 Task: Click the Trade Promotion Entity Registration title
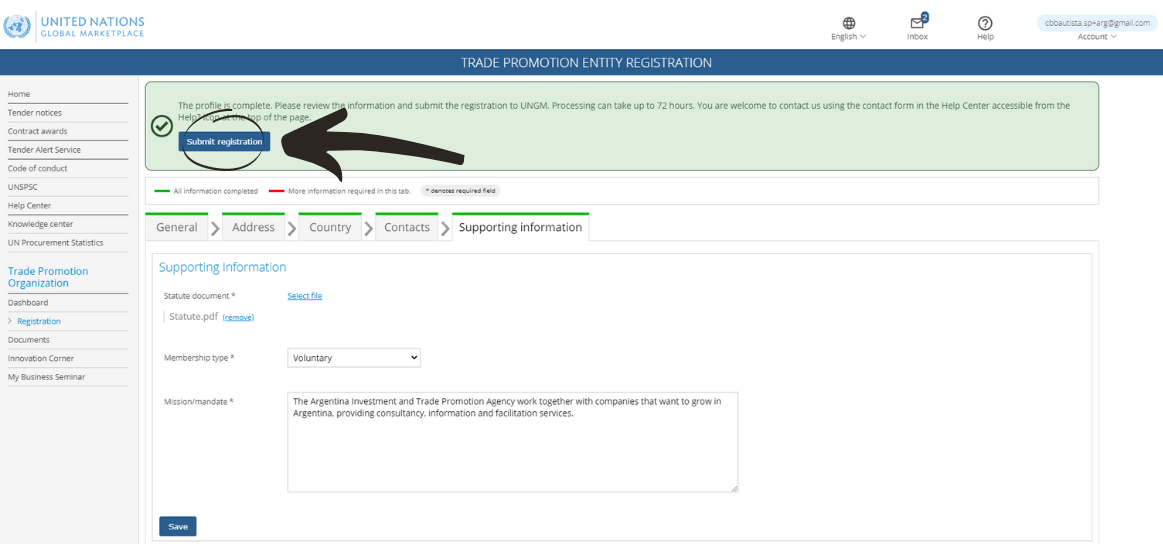point(586,62)
